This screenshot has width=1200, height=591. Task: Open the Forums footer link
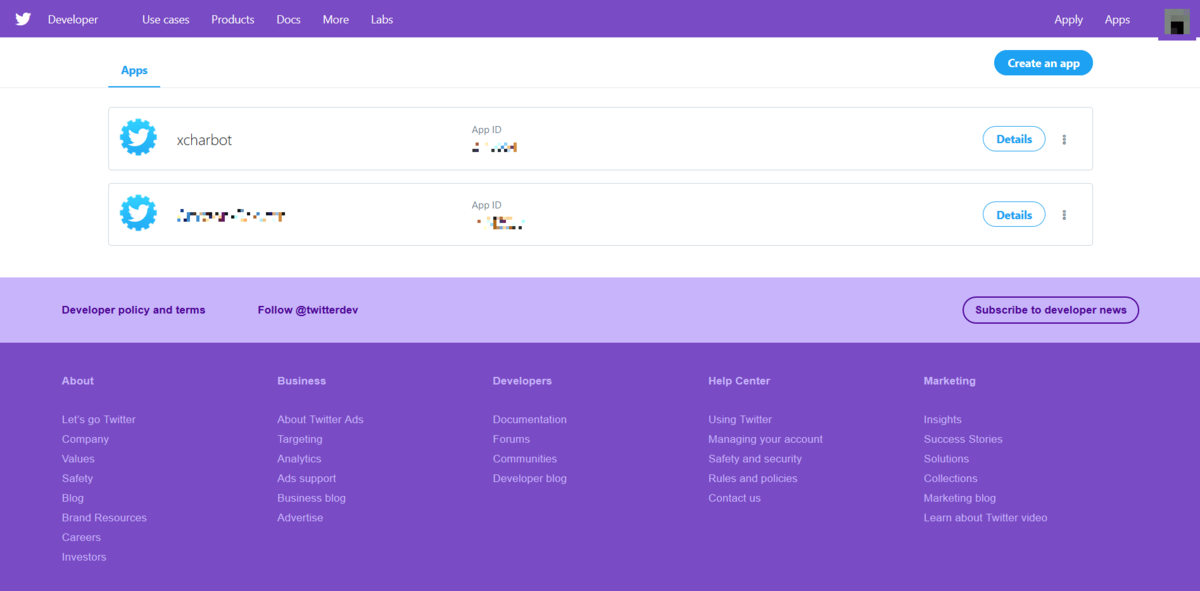click(x=511, y=439)
